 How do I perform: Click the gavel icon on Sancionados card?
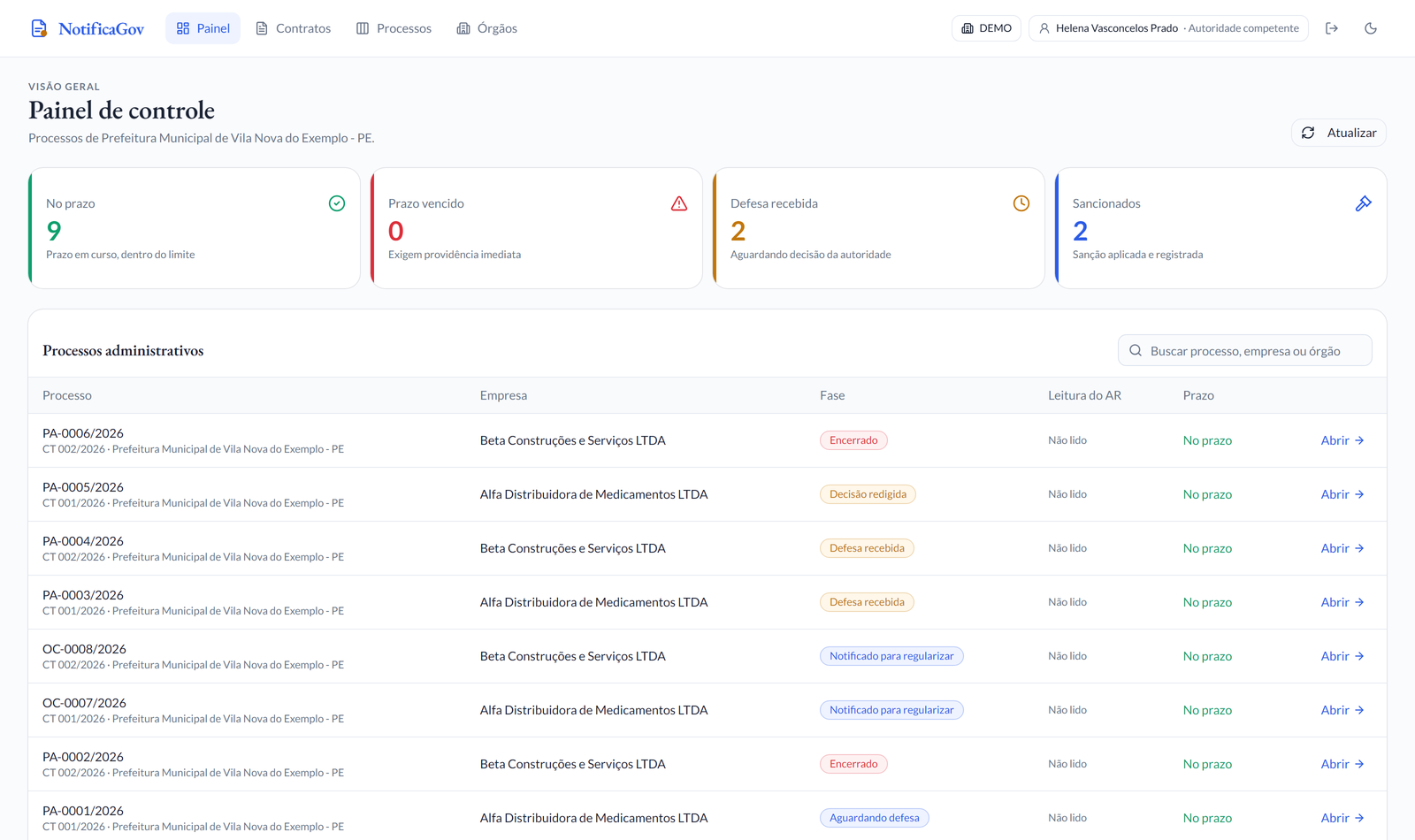[x=1364, y=203]
